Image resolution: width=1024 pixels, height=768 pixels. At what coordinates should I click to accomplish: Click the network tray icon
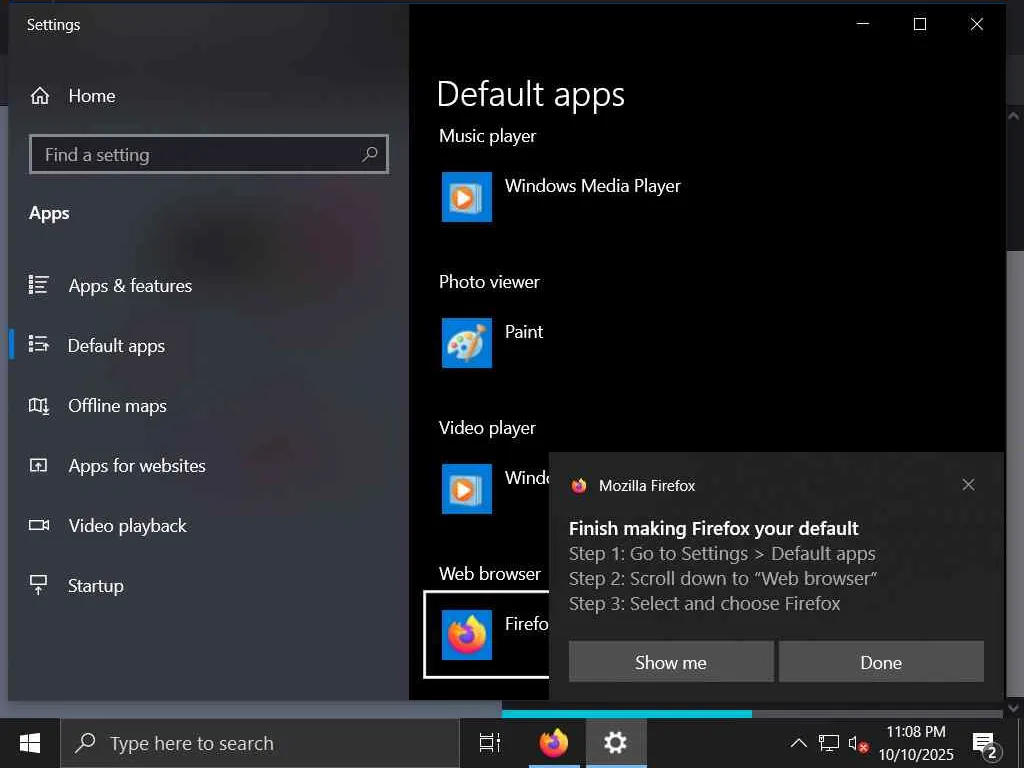(829, 743)
